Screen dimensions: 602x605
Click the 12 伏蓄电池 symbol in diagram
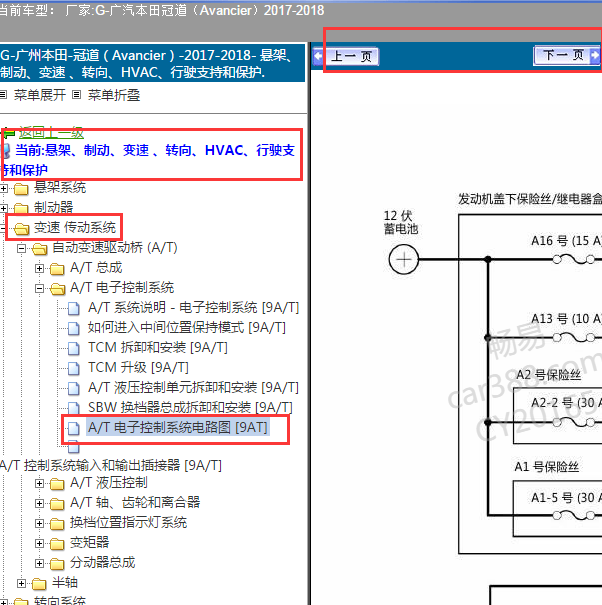404,260
